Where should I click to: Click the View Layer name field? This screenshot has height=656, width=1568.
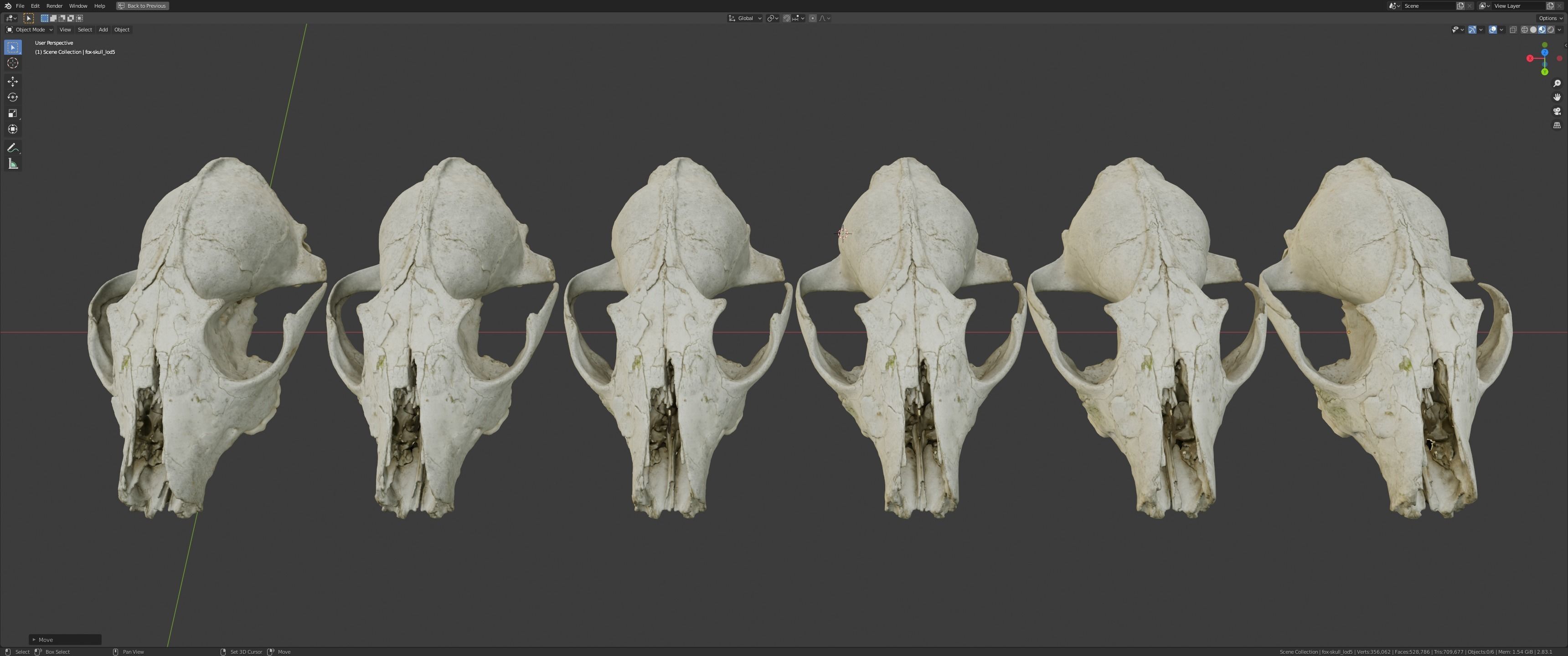coord(1518,5)
